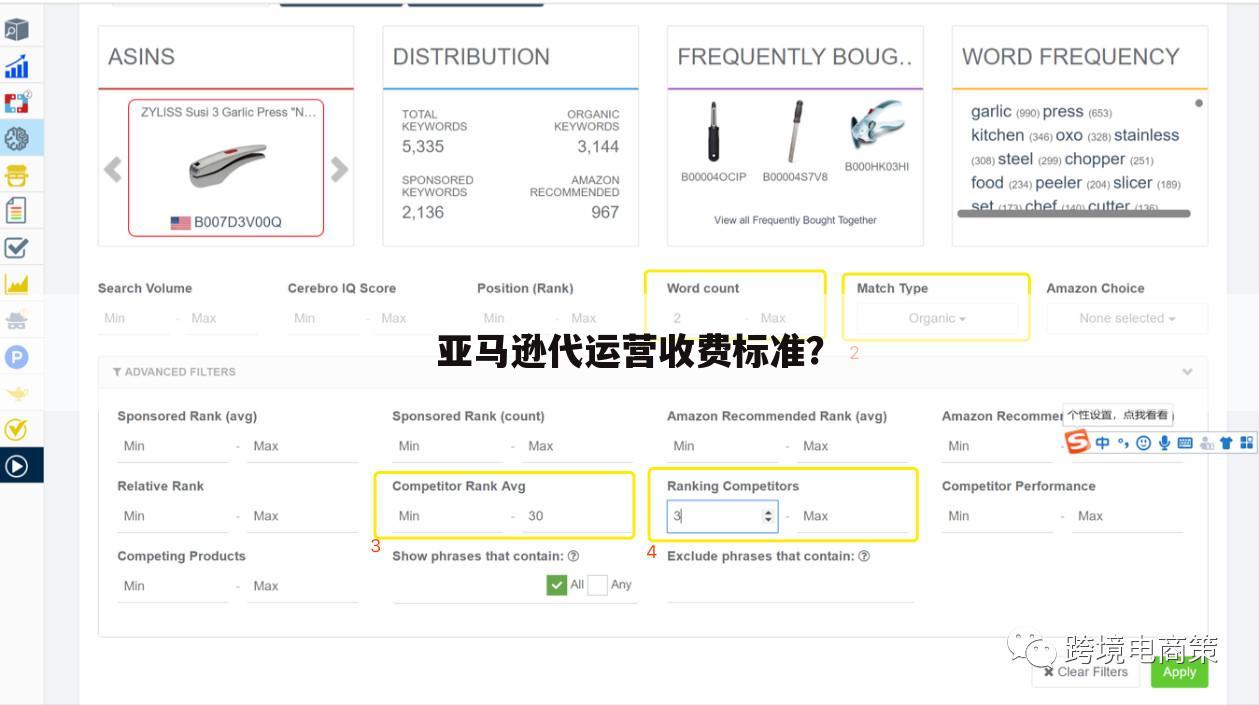Open the Sogou on-screen keyboard icon
Image resolution: width=1259 pixels, height=705 pixels.
point(1186,440)
